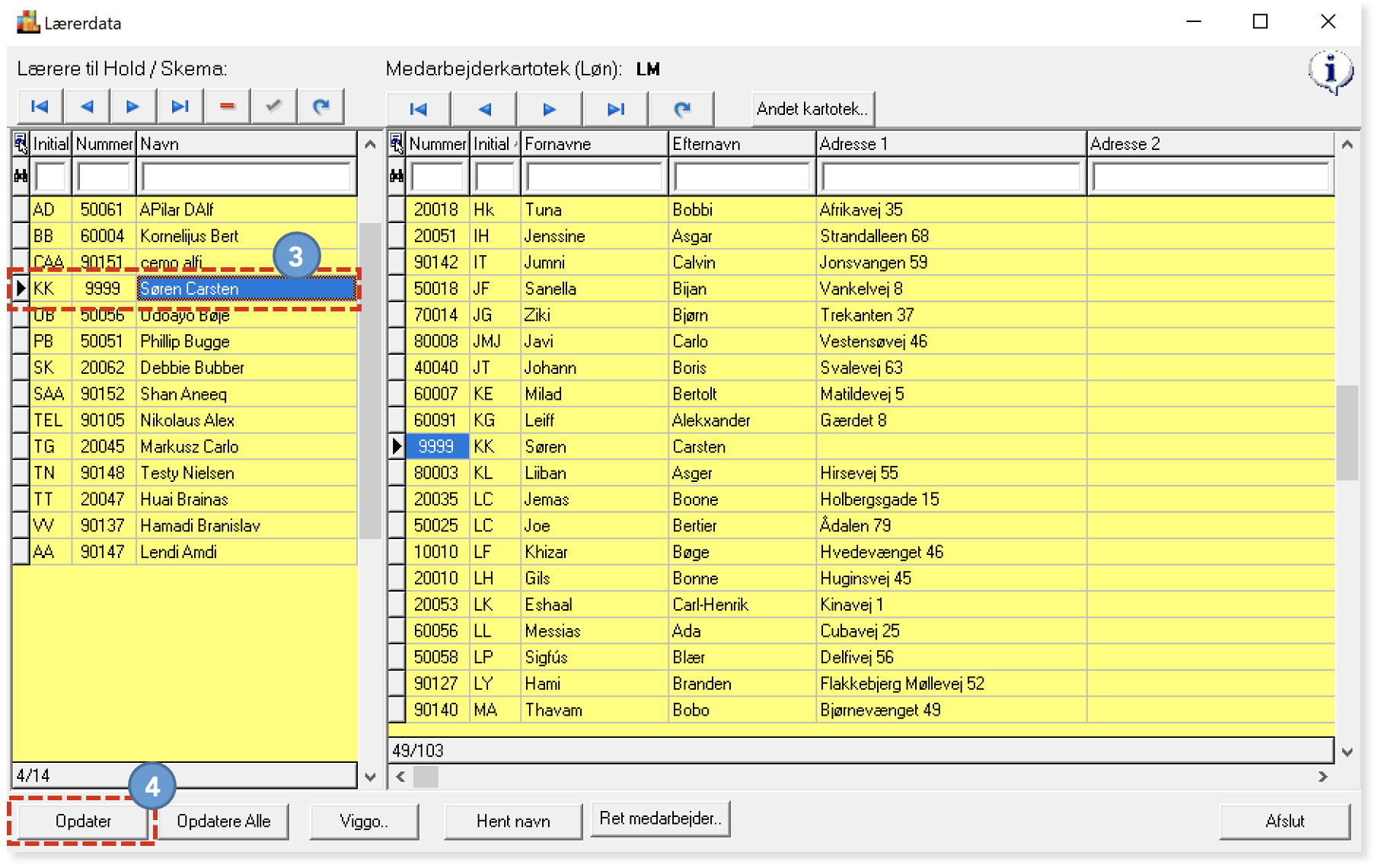Open the Viggo.. dialog button
1378x868 pixels.
click(364, 821)
